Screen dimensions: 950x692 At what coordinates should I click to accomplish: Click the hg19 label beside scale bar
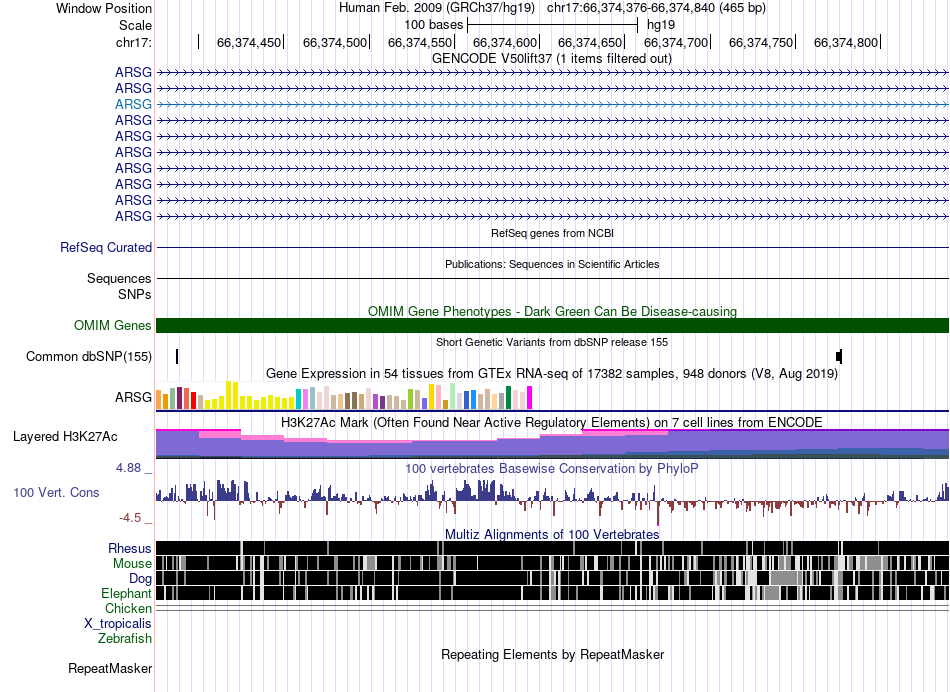click(661, 25)
